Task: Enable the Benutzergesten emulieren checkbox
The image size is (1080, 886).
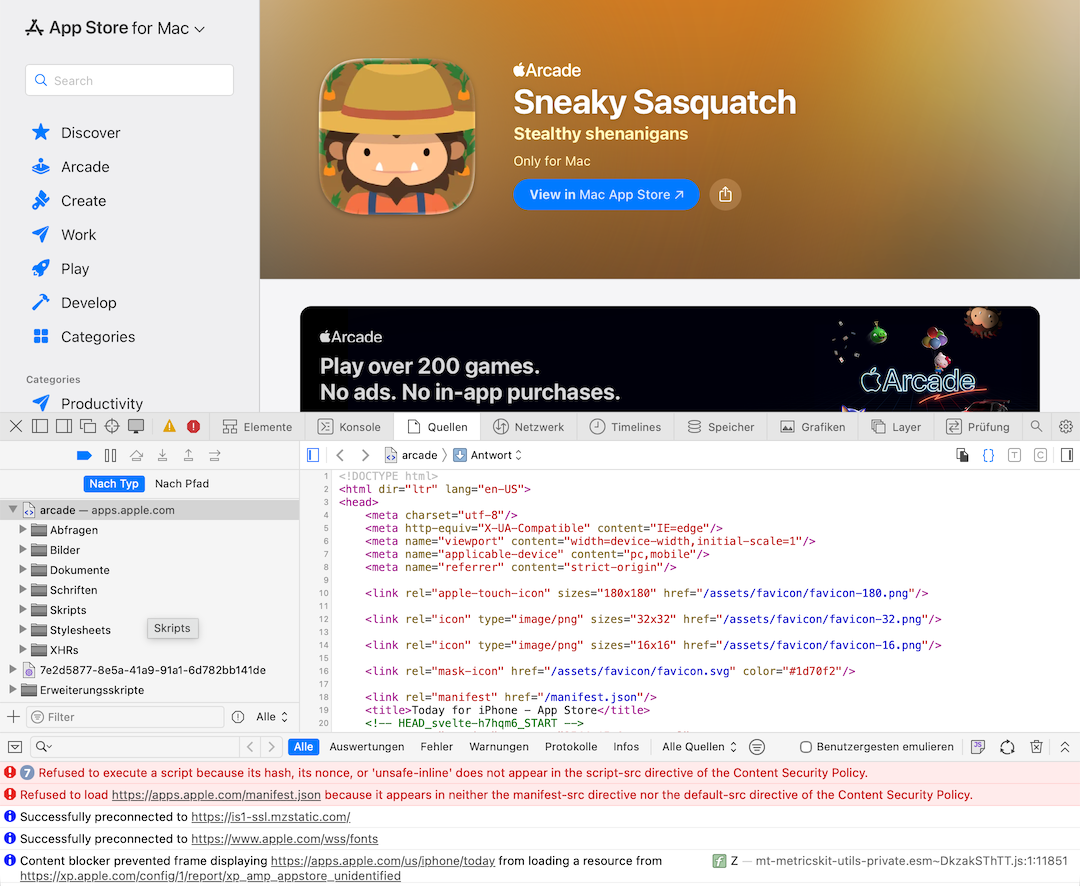Action: (806, 747)
